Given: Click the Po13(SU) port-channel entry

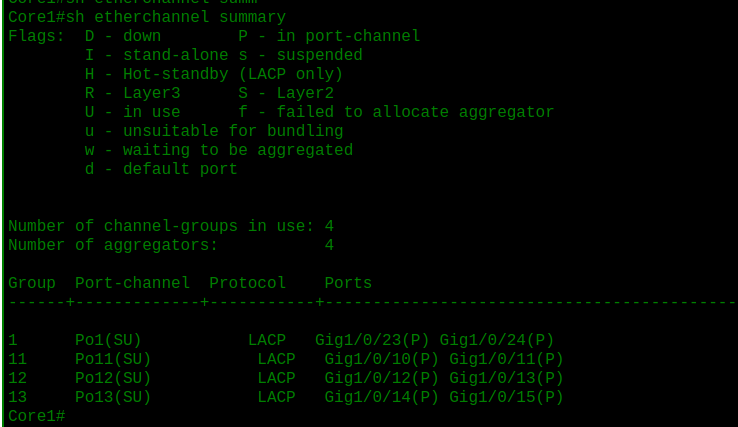Looking at the screenshot, I should coord(113,397).
